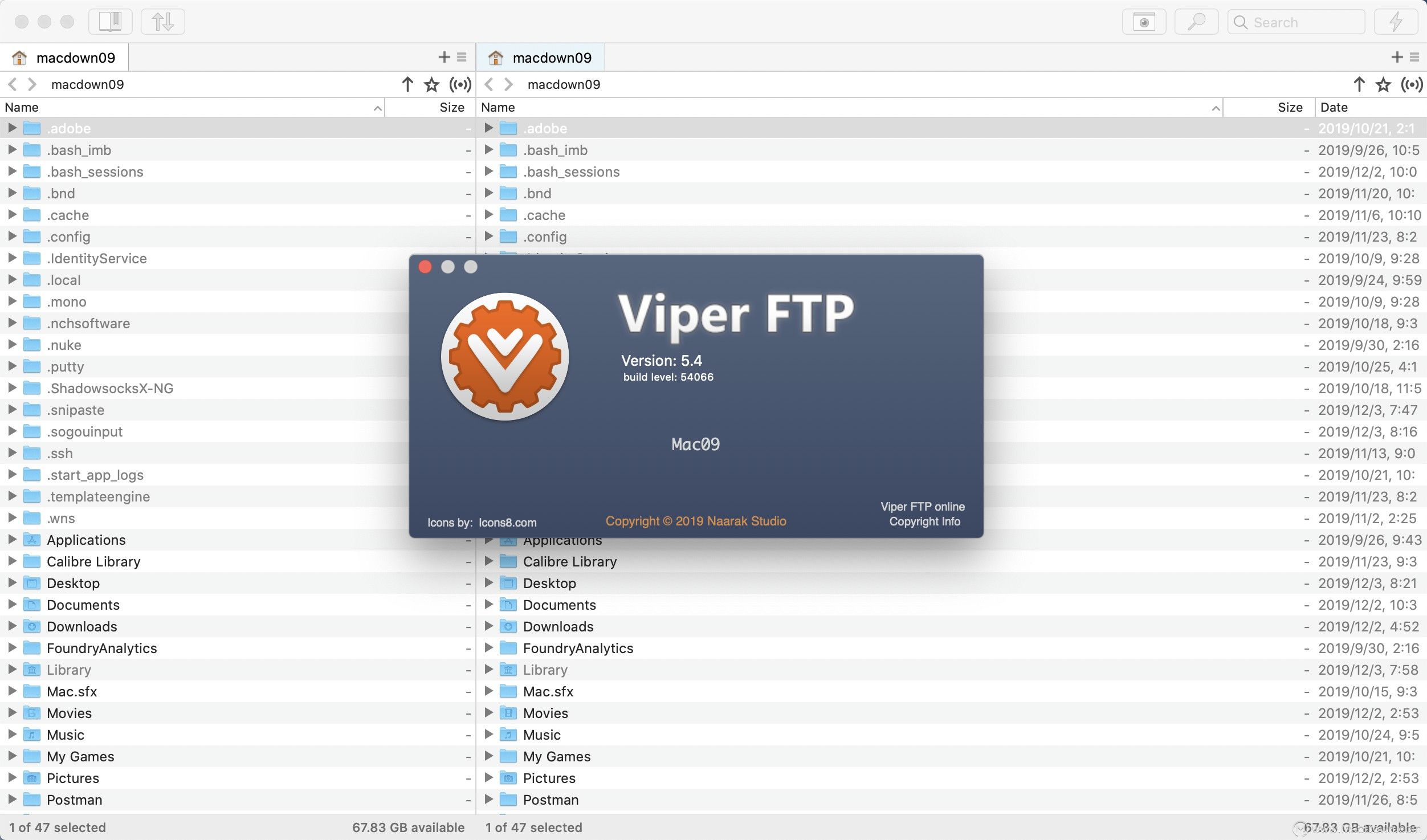Expand Applications folder in left pane
Screen dimensions: 1427x840
pos(12,540)
